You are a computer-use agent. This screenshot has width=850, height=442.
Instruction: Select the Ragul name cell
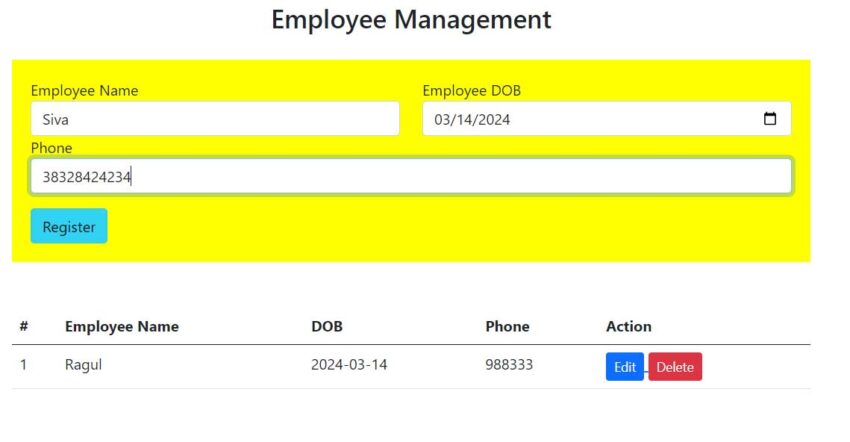coord(84,365)
